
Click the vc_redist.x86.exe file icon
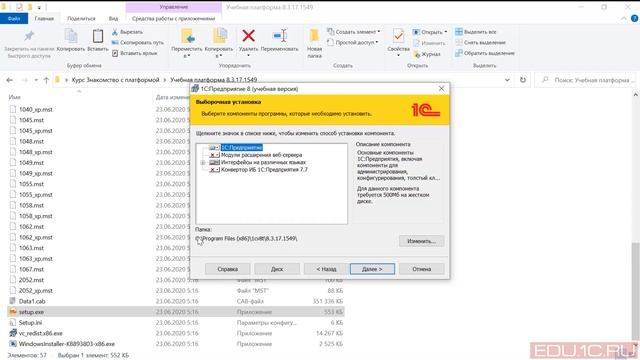tap(13, 333)
